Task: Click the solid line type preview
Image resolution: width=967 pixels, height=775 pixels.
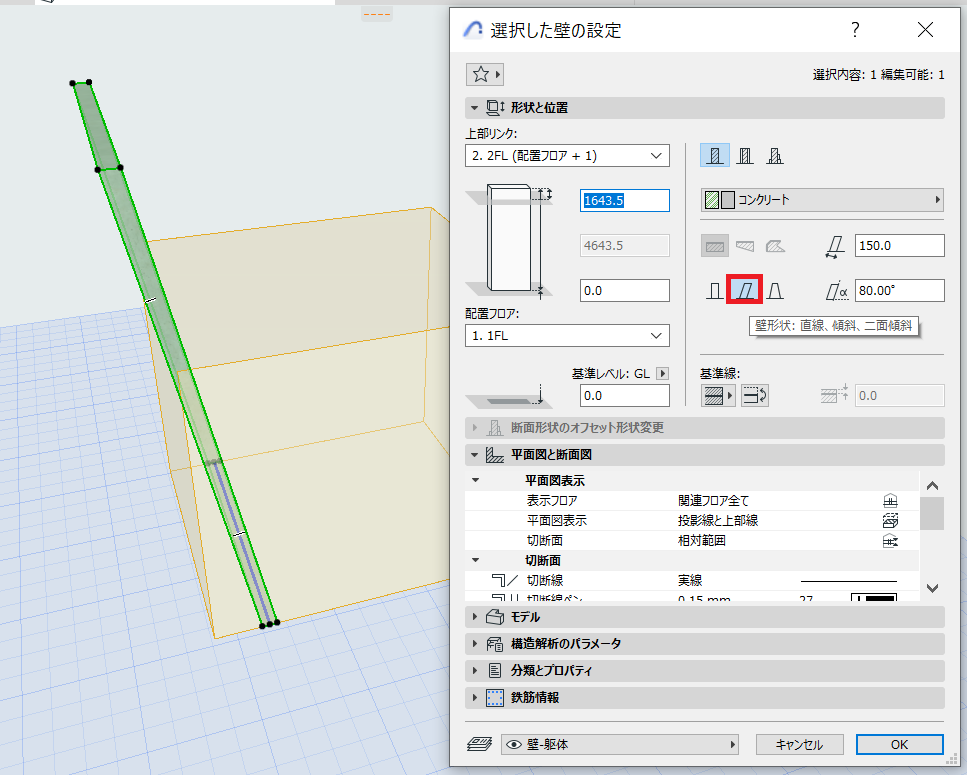Action: tap(848, 581)
